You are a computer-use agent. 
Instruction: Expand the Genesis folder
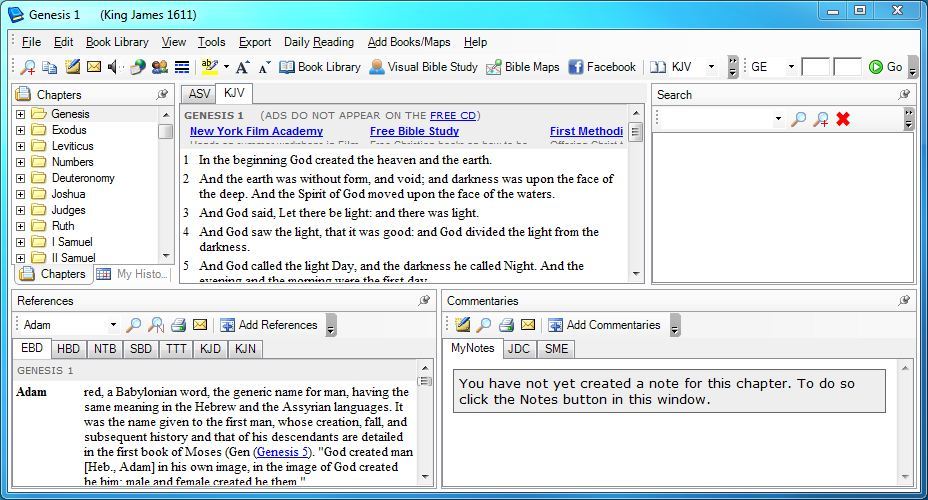(x=20, y=114)
